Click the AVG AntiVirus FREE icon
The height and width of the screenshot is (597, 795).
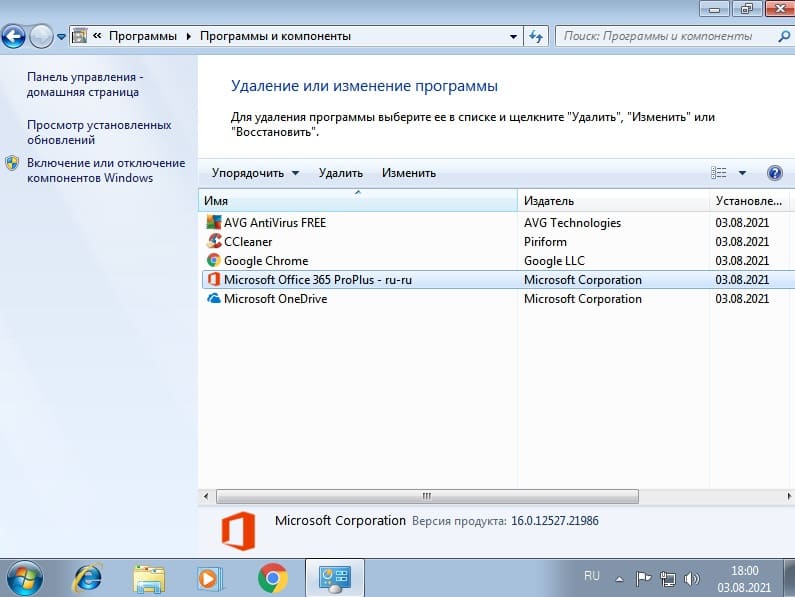tap(214, 222)
